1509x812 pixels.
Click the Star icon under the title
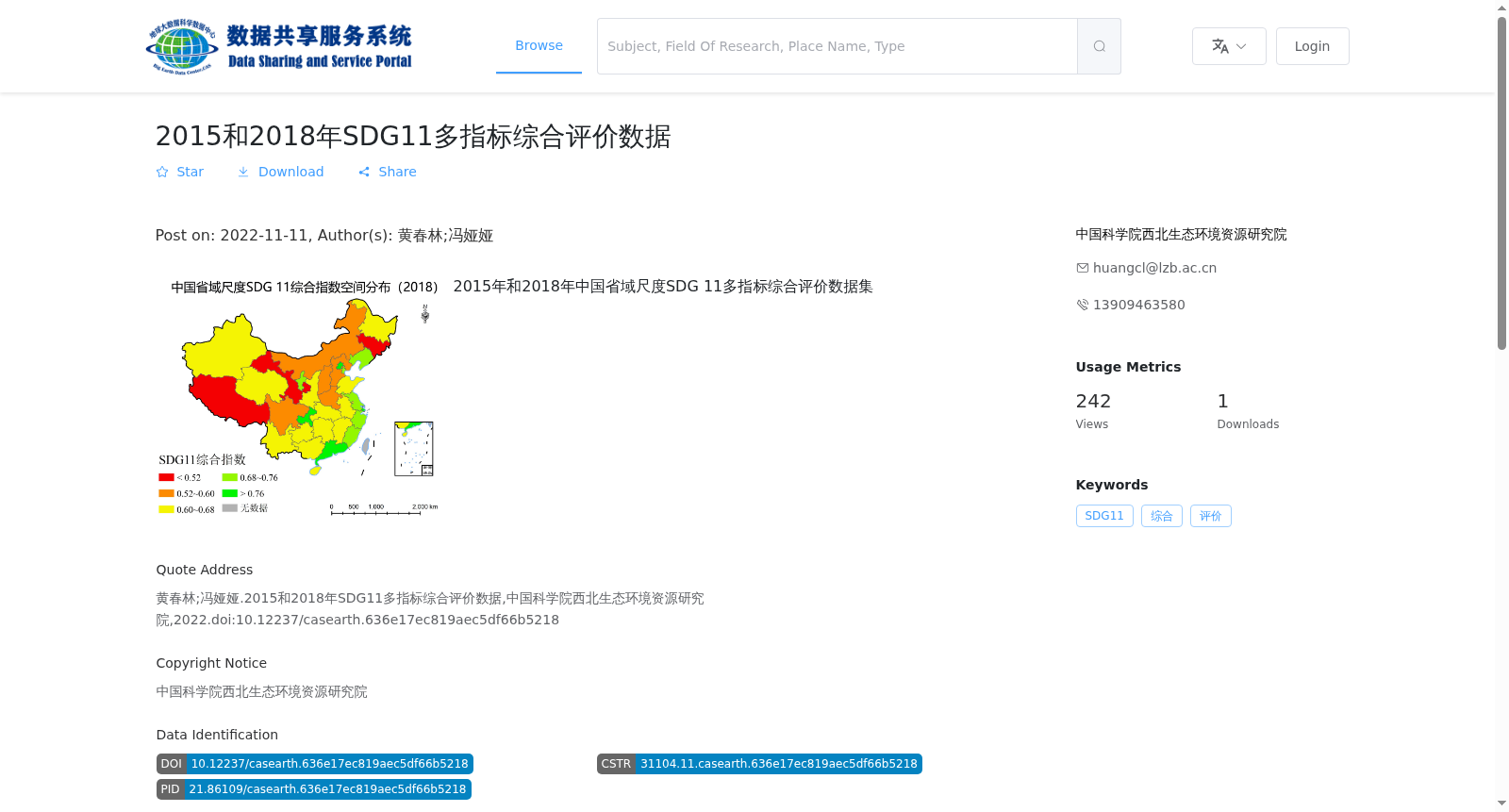point(162,172)
